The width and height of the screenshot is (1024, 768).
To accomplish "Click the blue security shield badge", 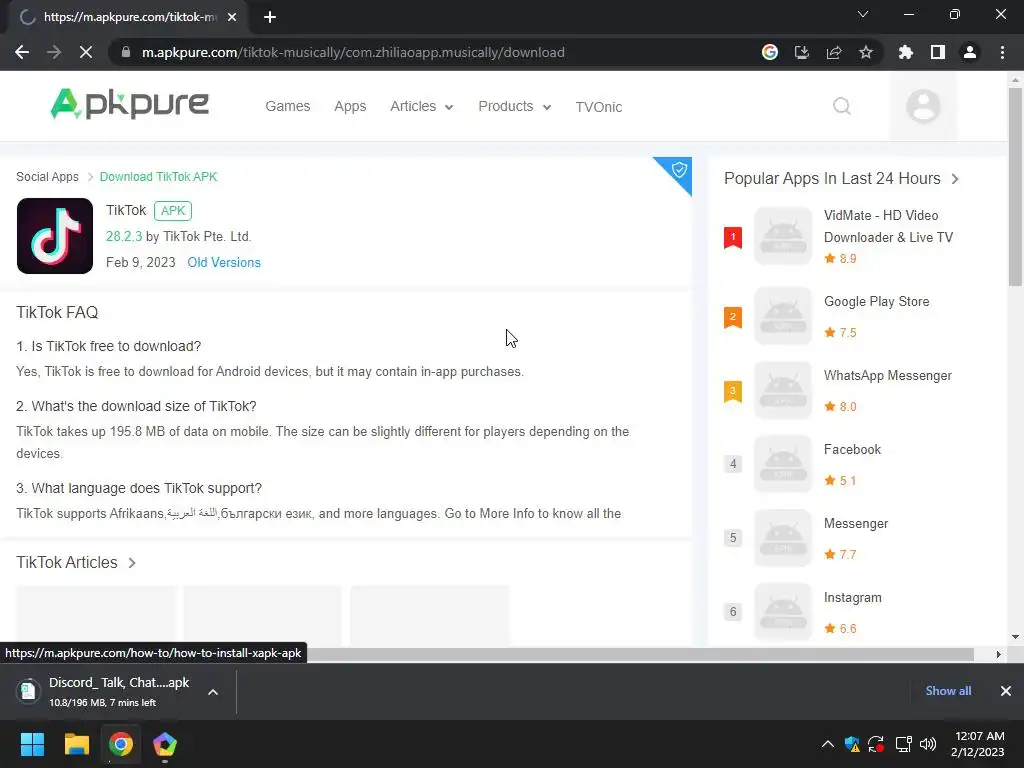I will point(679,170).
